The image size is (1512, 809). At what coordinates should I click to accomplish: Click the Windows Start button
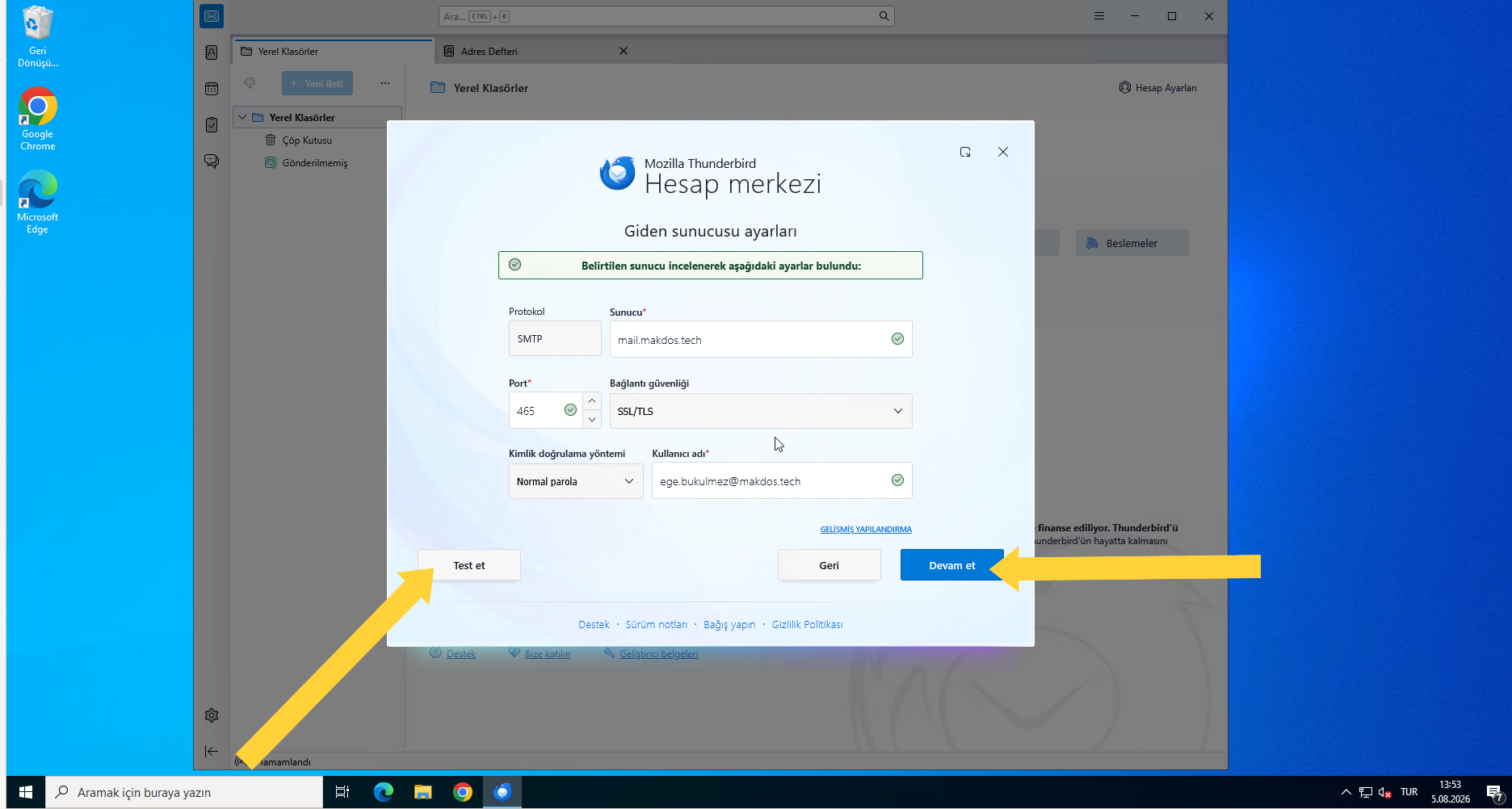pyautogui.click(x=26, y=792)
